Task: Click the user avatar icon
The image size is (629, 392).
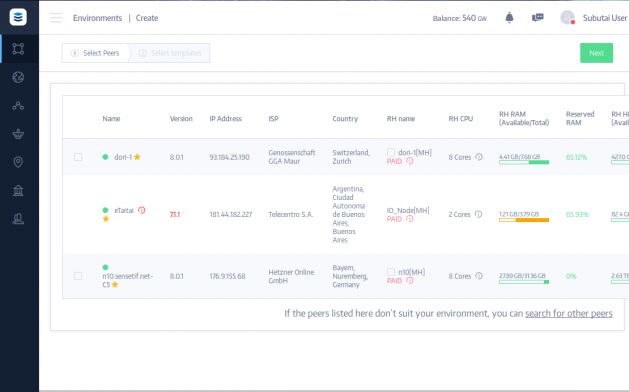Action: click(x=567, y=17)
